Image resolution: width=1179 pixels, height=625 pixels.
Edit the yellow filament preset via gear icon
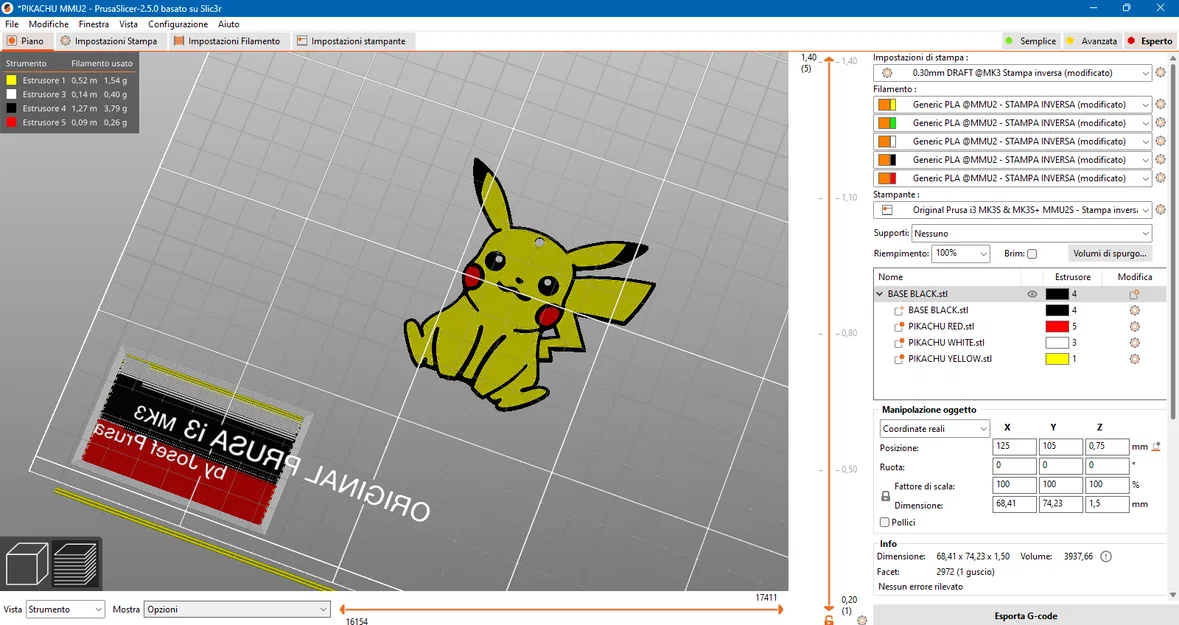[1160, 105]
